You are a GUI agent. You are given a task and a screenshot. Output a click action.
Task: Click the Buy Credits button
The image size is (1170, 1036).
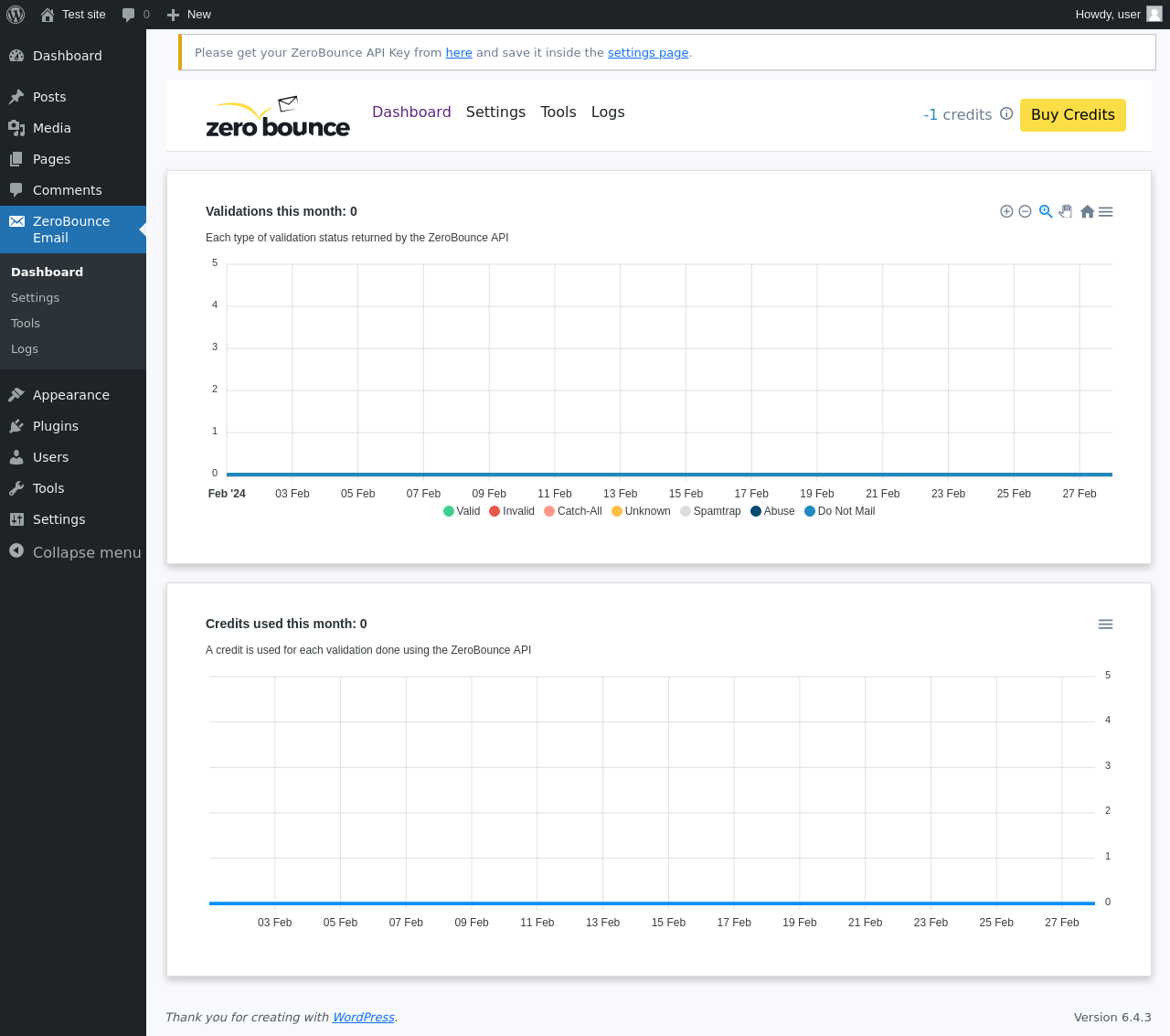tap(1072, 115)
